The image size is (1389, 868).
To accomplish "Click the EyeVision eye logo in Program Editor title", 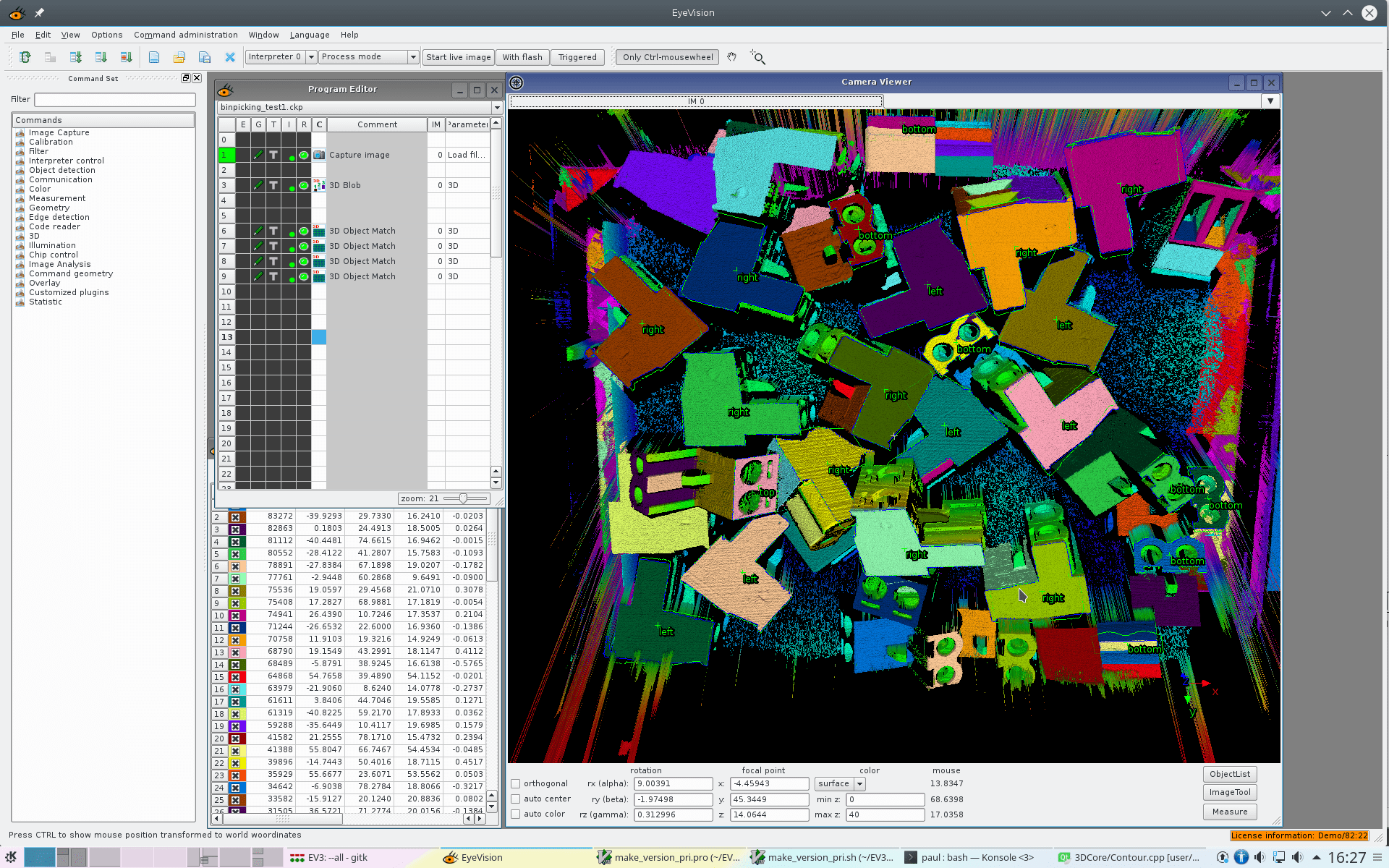I will click(x=226, y=90).
